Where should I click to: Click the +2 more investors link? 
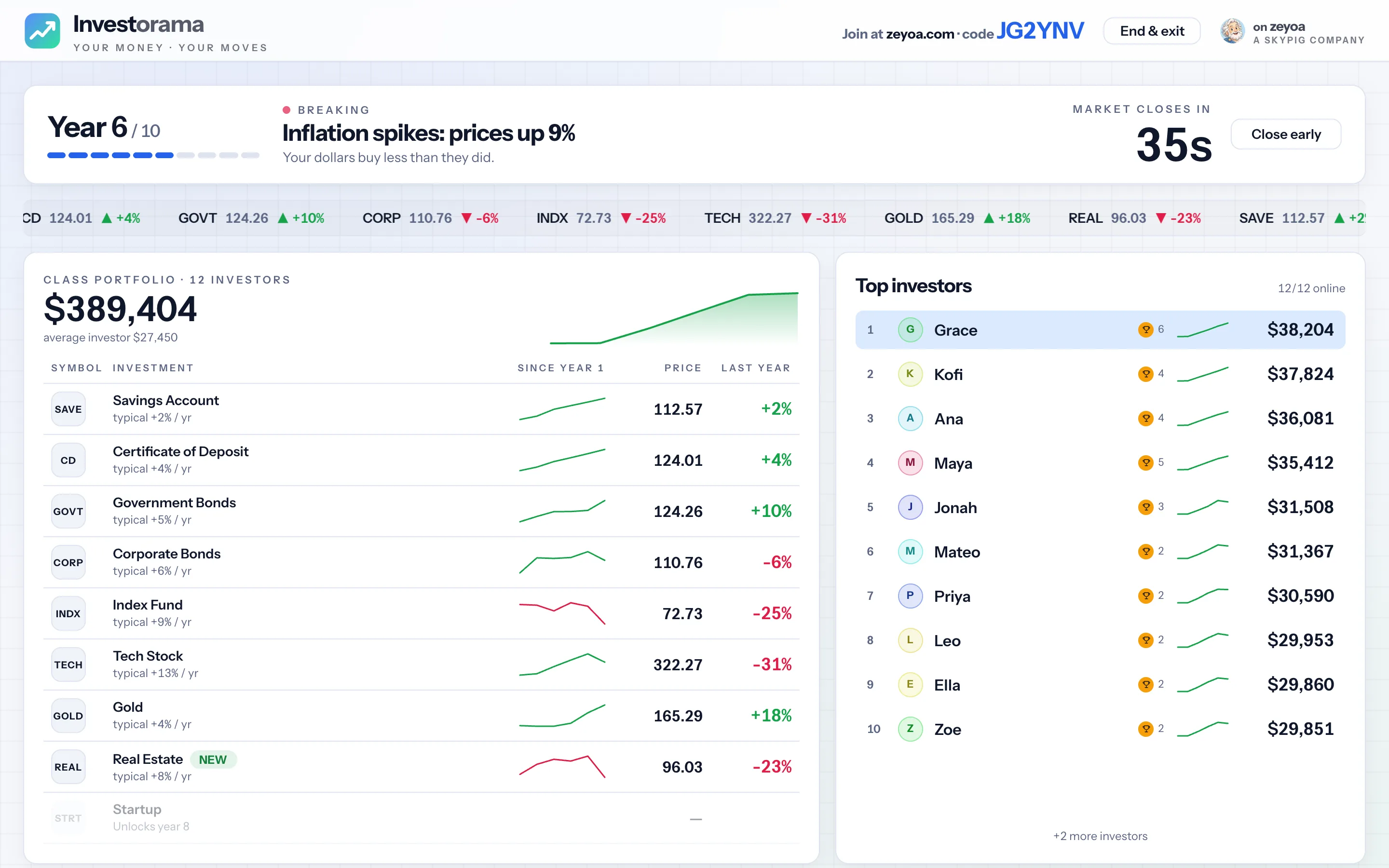[x=1100, y=836]
